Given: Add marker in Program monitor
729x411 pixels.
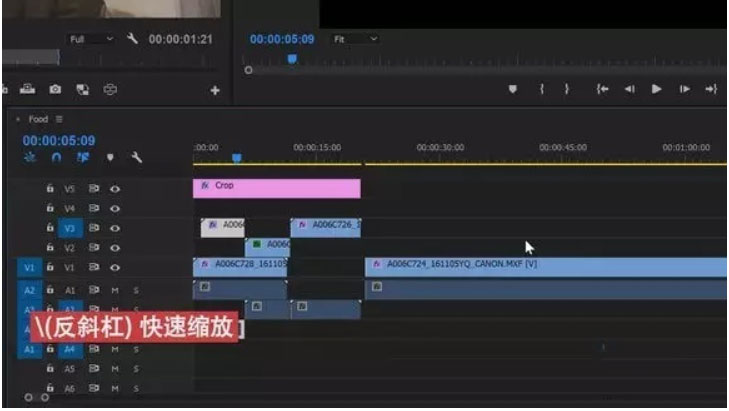Looking at the screenshot, I should pos(513,89).
